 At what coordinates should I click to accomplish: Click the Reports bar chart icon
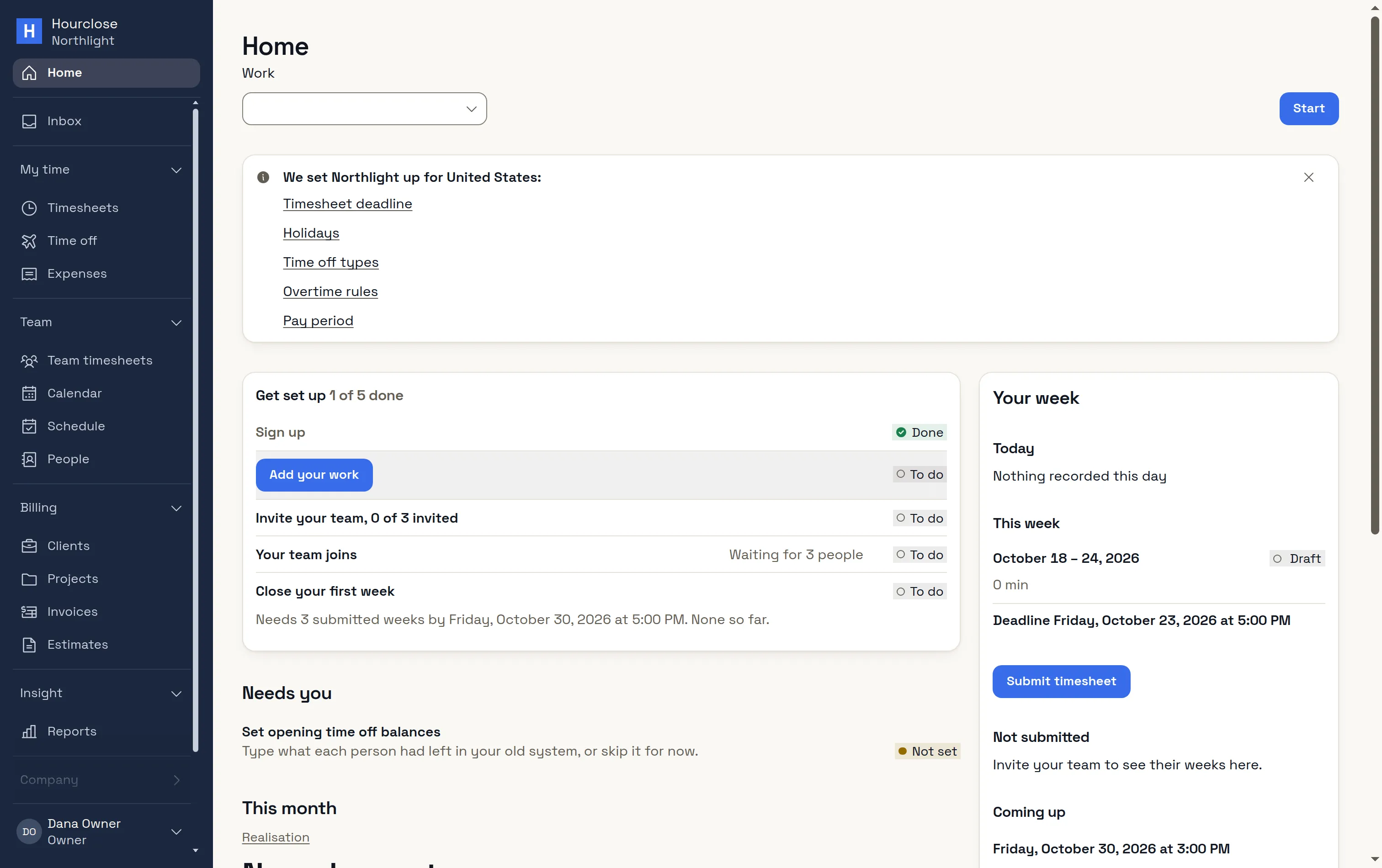(29, 731)
